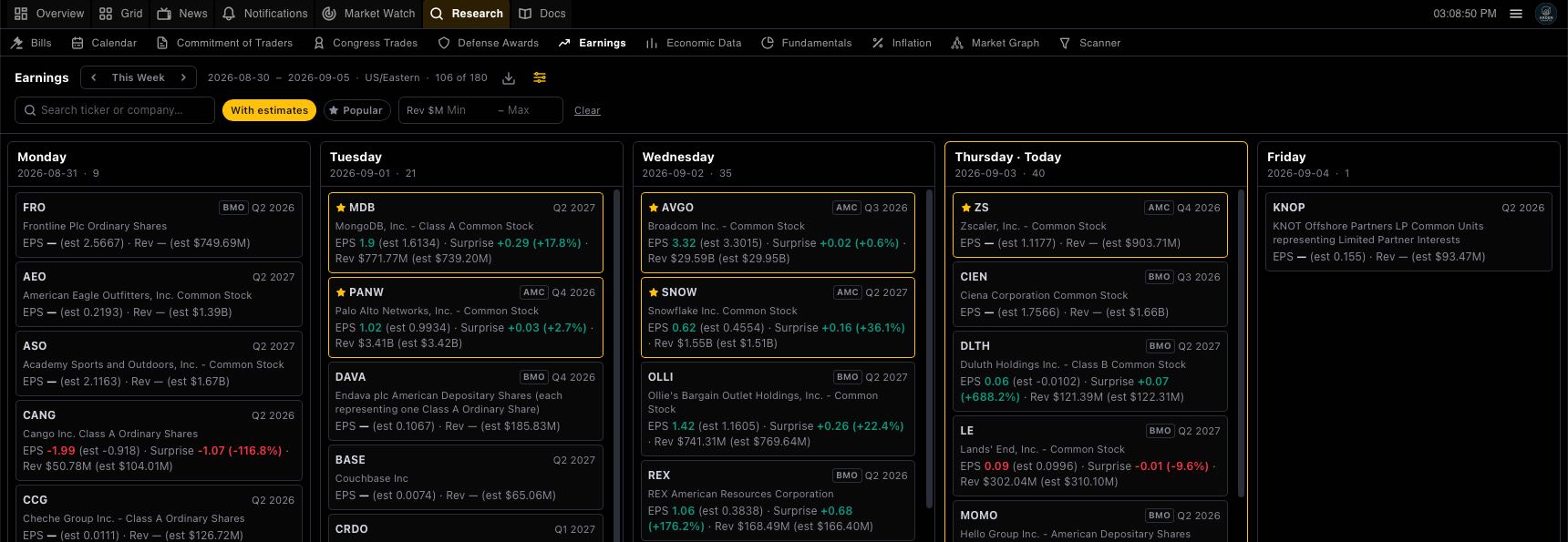Image resolution: width=1568 pixels, height=542 pixels.
Task: Open the News briefcase icon
Action: [164, 14]
